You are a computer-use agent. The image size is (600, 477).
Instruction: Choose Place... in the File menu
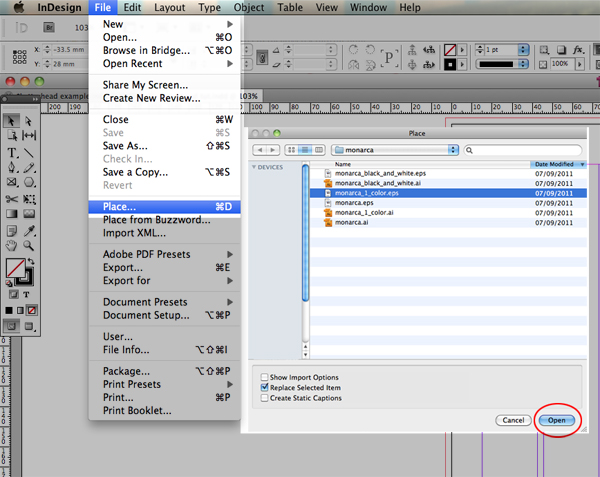click(165, 207)
